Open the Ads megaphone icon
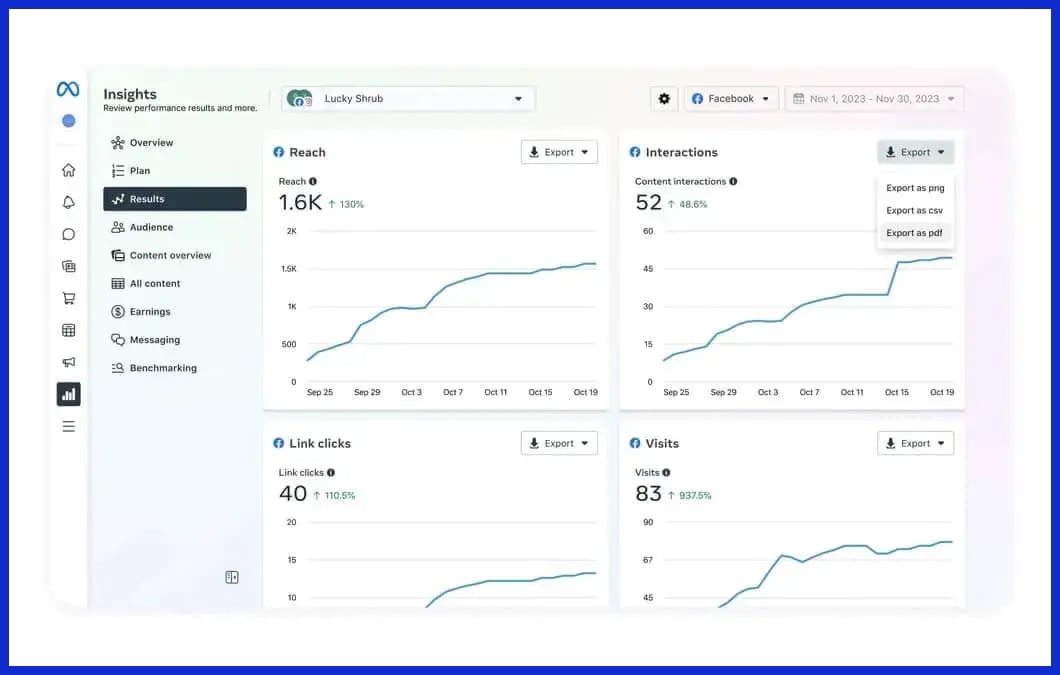1060x675 pixels. 68,362
